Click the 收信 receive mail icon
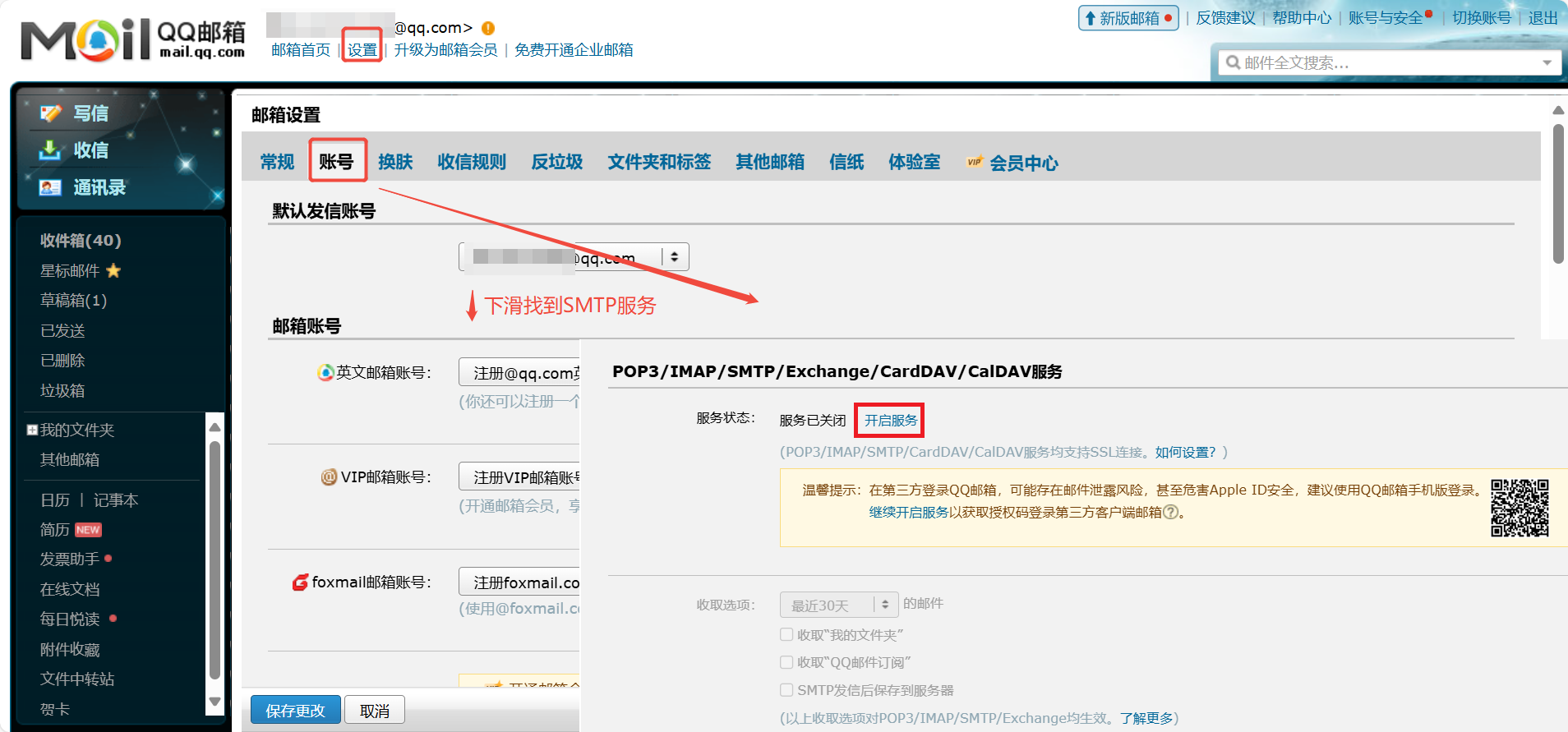 tap(50, 150)
